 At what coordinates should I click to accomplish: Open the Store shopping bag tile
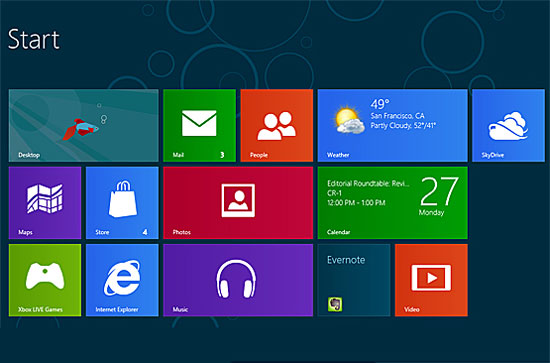click(122, 203)
